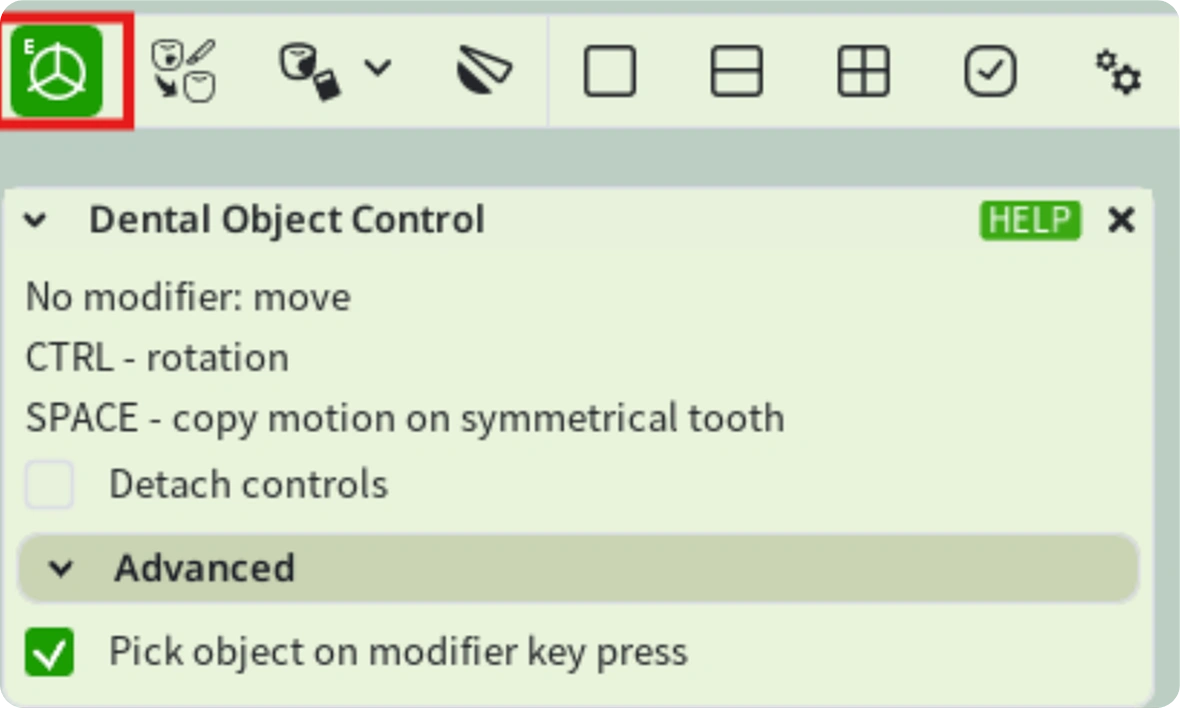The image size is (1180, 708).
Task: Enable the Detach controls checkbox
Action: click(x=49, y=485)
